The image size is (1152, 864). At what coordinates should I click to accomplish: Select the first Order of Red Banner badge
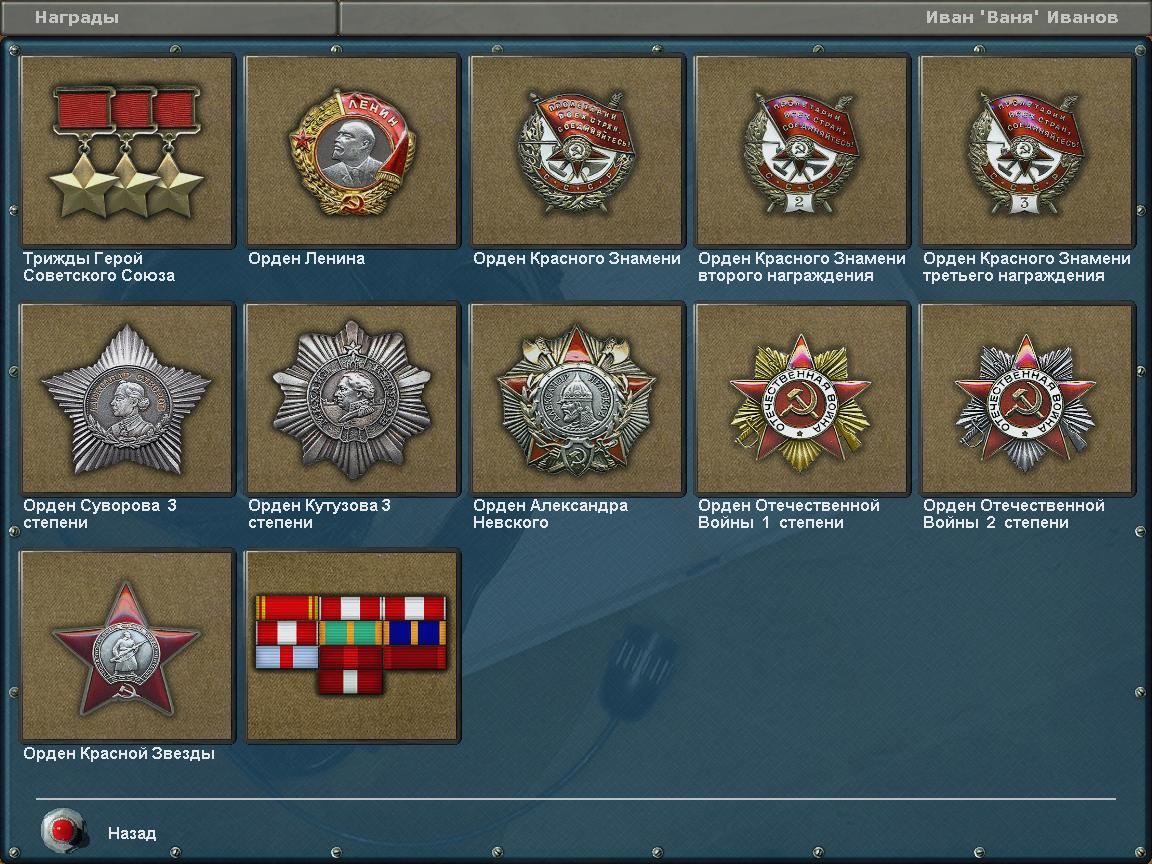tap(577, 151)
